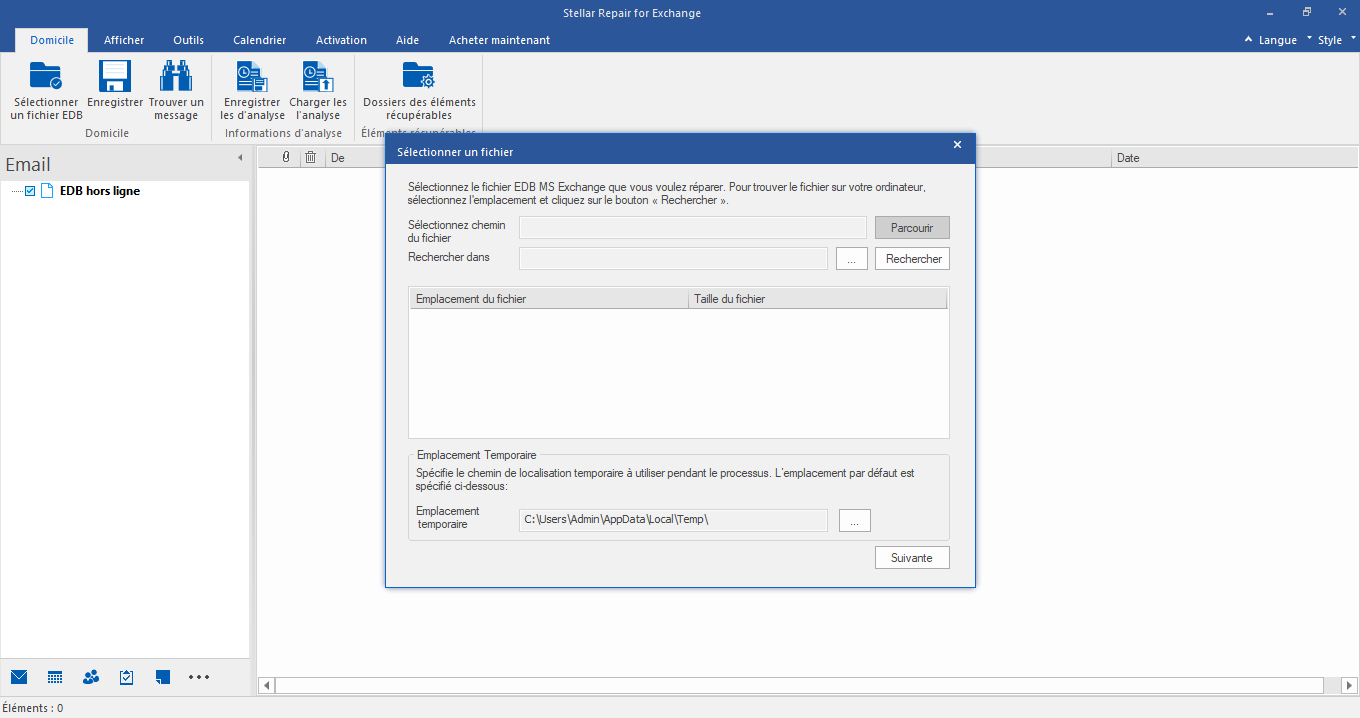Collapse the Email pane arrow
This screenshot has height=718, width=1360.
(x=240, y=158)
